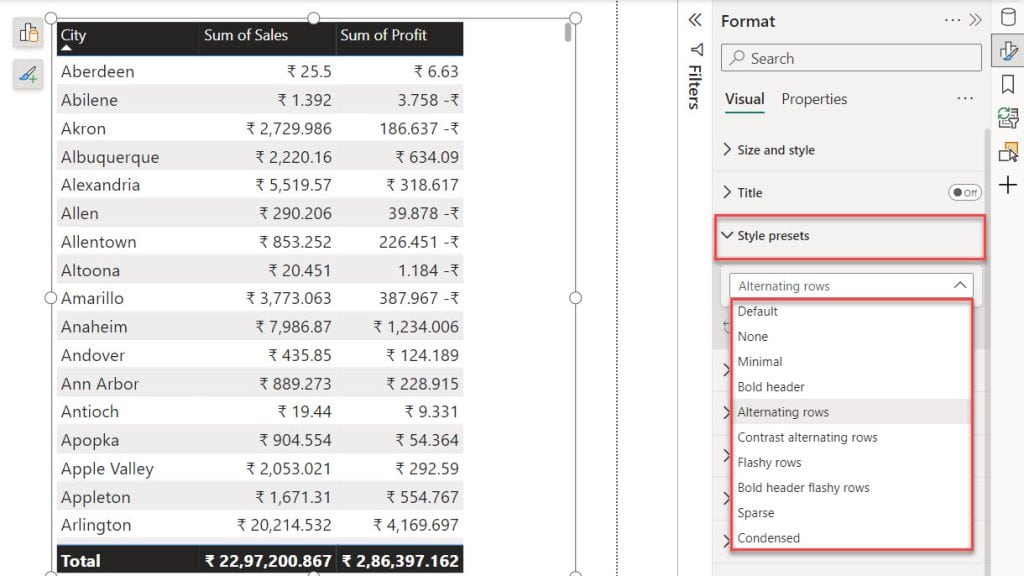
Task: Select the Aberdeen row city cell
Action: [x=97, y=71]
